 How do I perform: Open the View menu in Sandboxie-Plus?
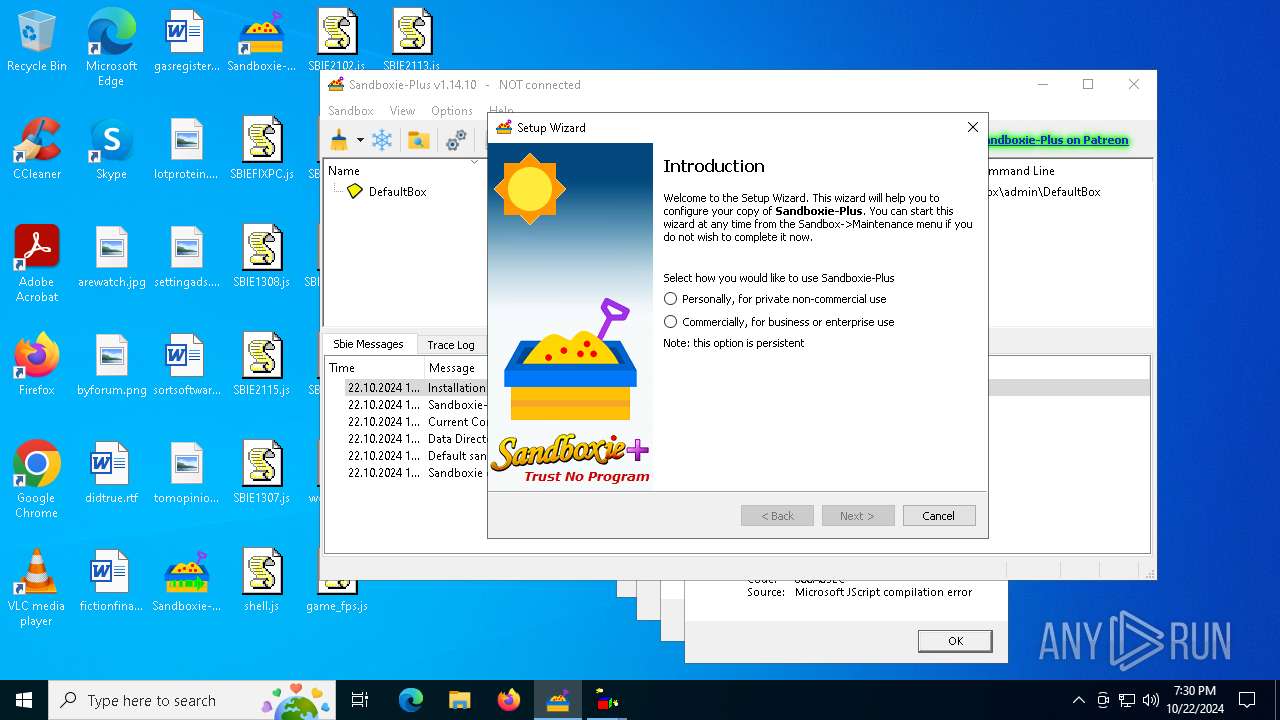402,111
